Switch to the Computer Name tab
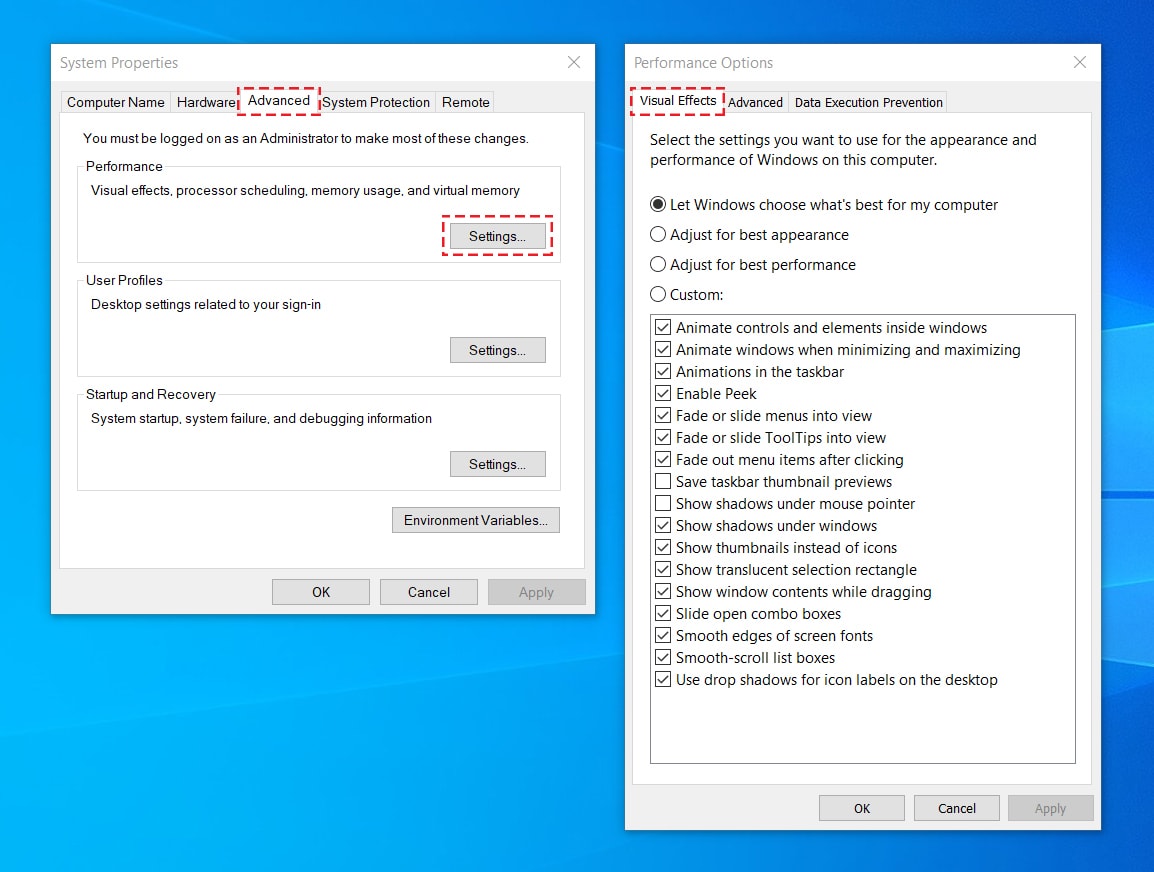This screenshot has height=872, width=1154. point(115,102)
